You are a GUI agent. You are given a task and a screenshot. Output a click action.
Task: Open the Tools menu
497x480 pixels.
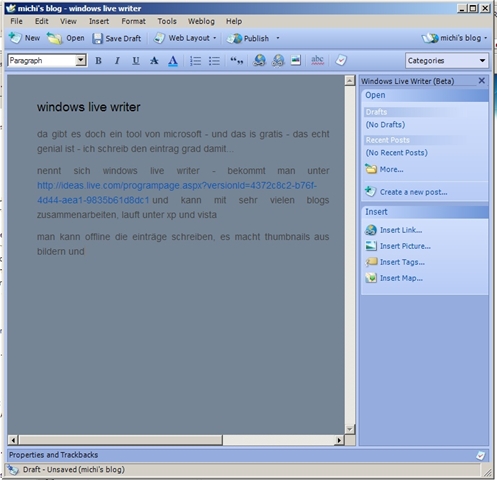[167, 21]
